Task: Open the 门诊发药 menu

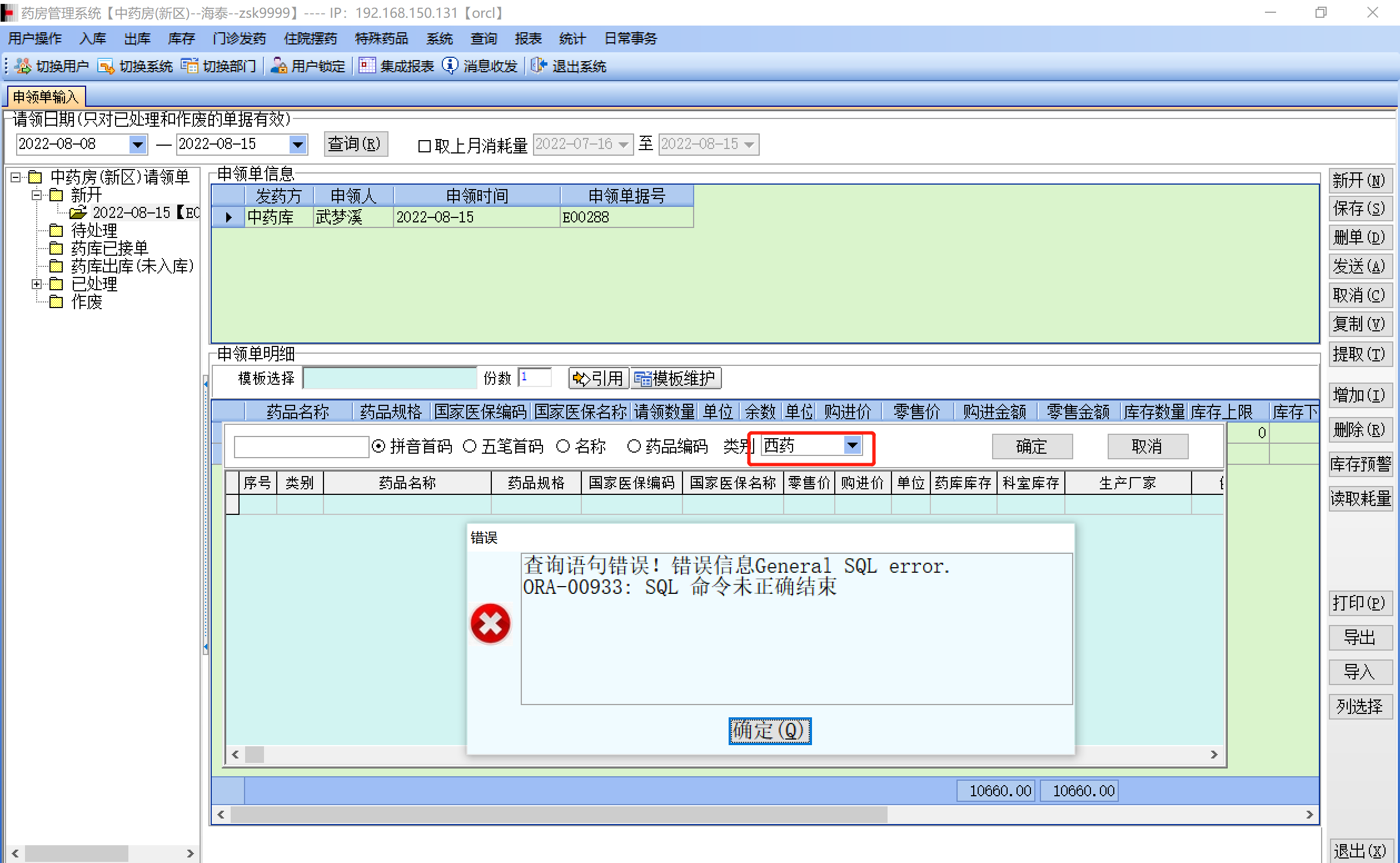Action: [x=238, y=38]
